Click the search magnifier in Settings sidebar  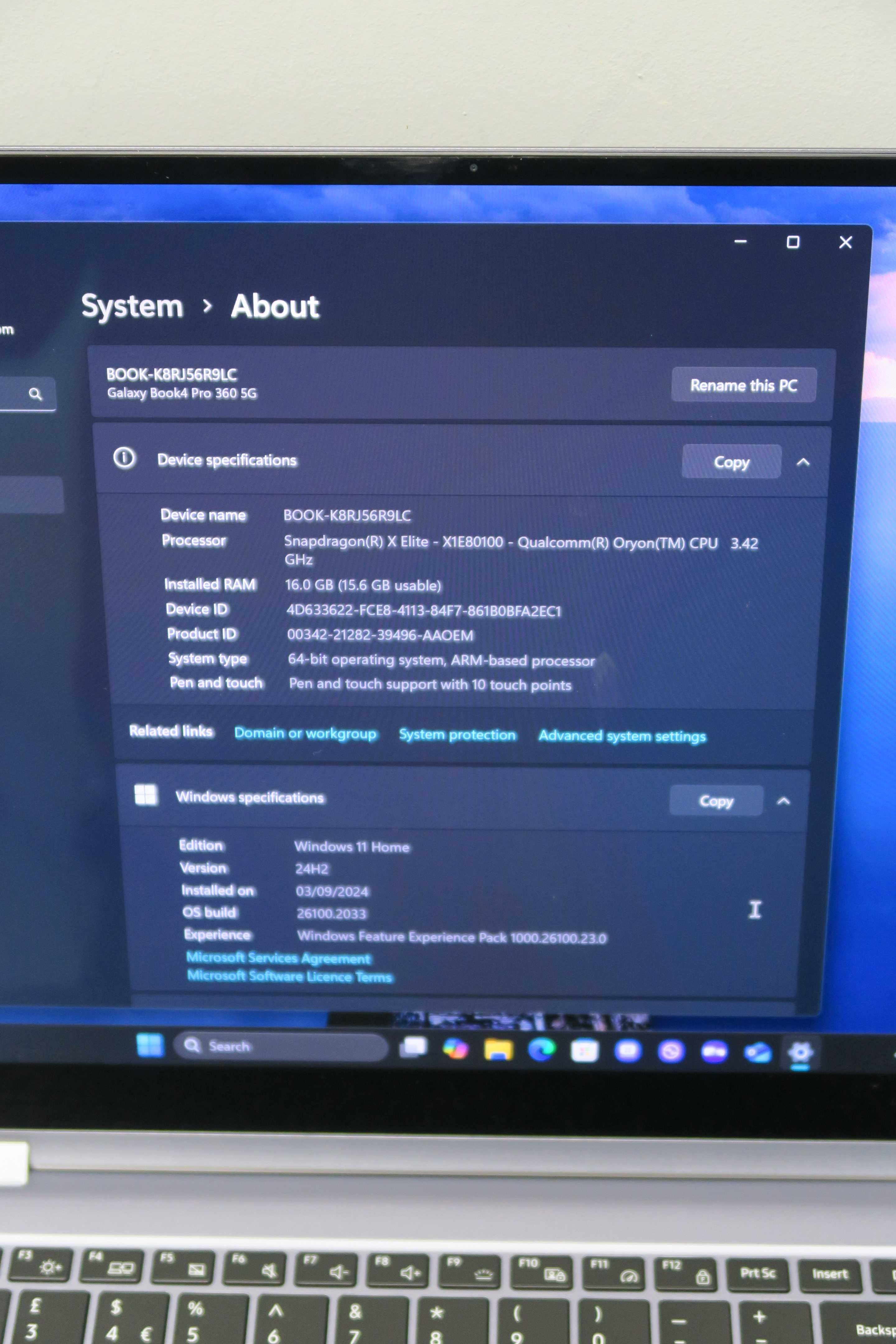click(x=35, y=394)
